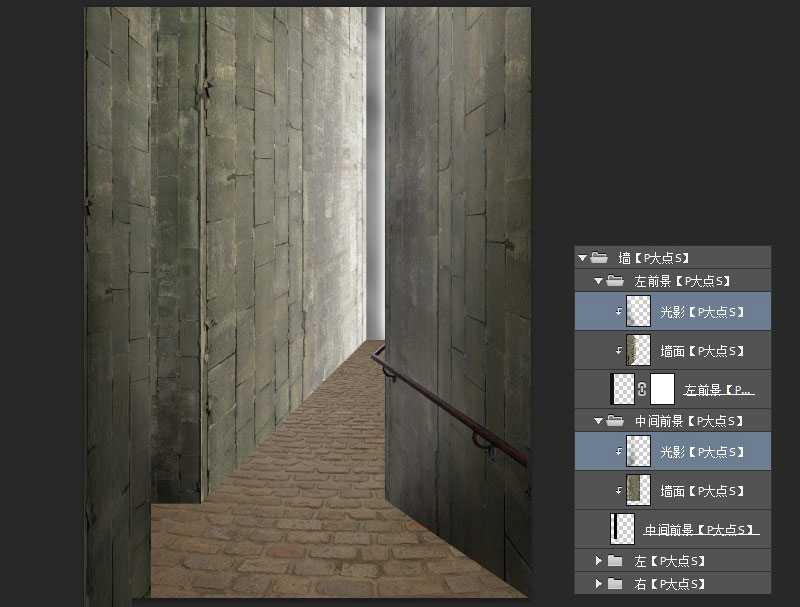Click the underlined 中间前景【P大点S】 layer name
The height and width of the screenshot is (607, 800).
tap(701, 530)
